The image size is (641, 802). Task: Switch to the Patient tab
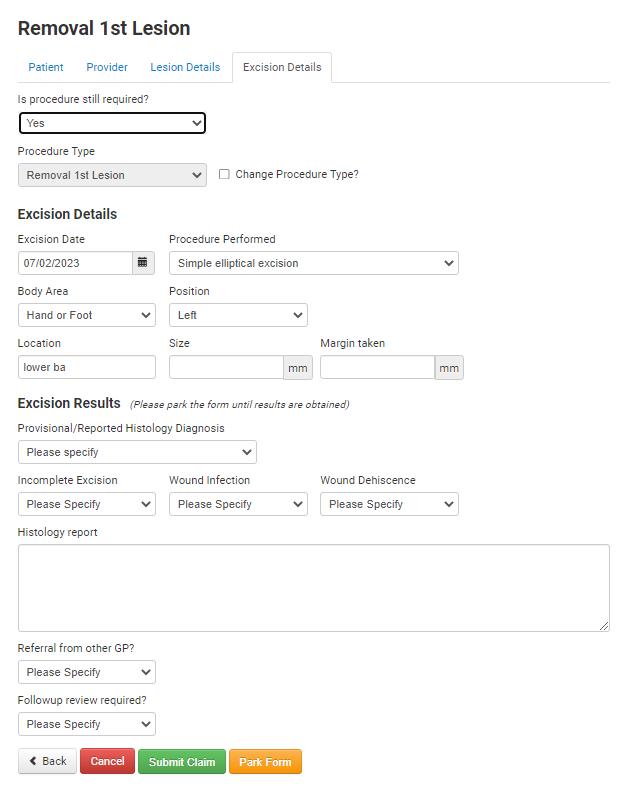(x=46, y=67)
